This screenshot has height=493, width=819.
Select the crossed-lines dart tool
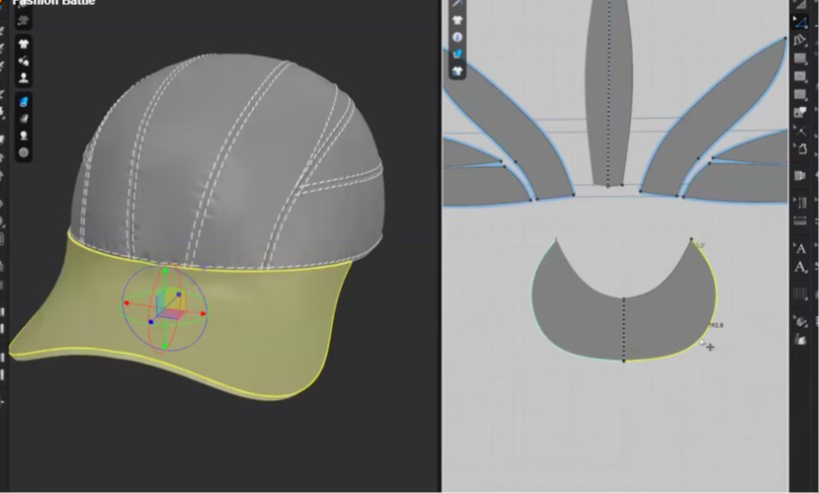(800, 131)
